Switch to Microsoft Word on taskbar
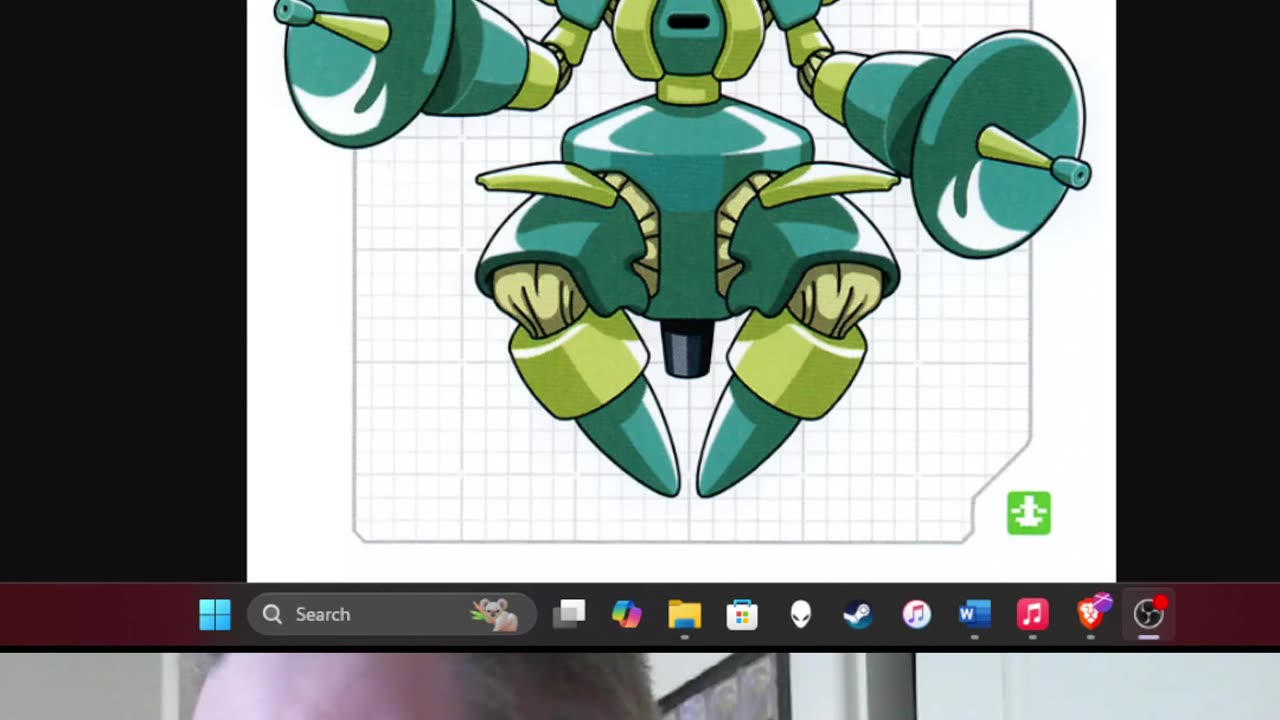This screenshot has height=720, width=1280. click(974, 614)
